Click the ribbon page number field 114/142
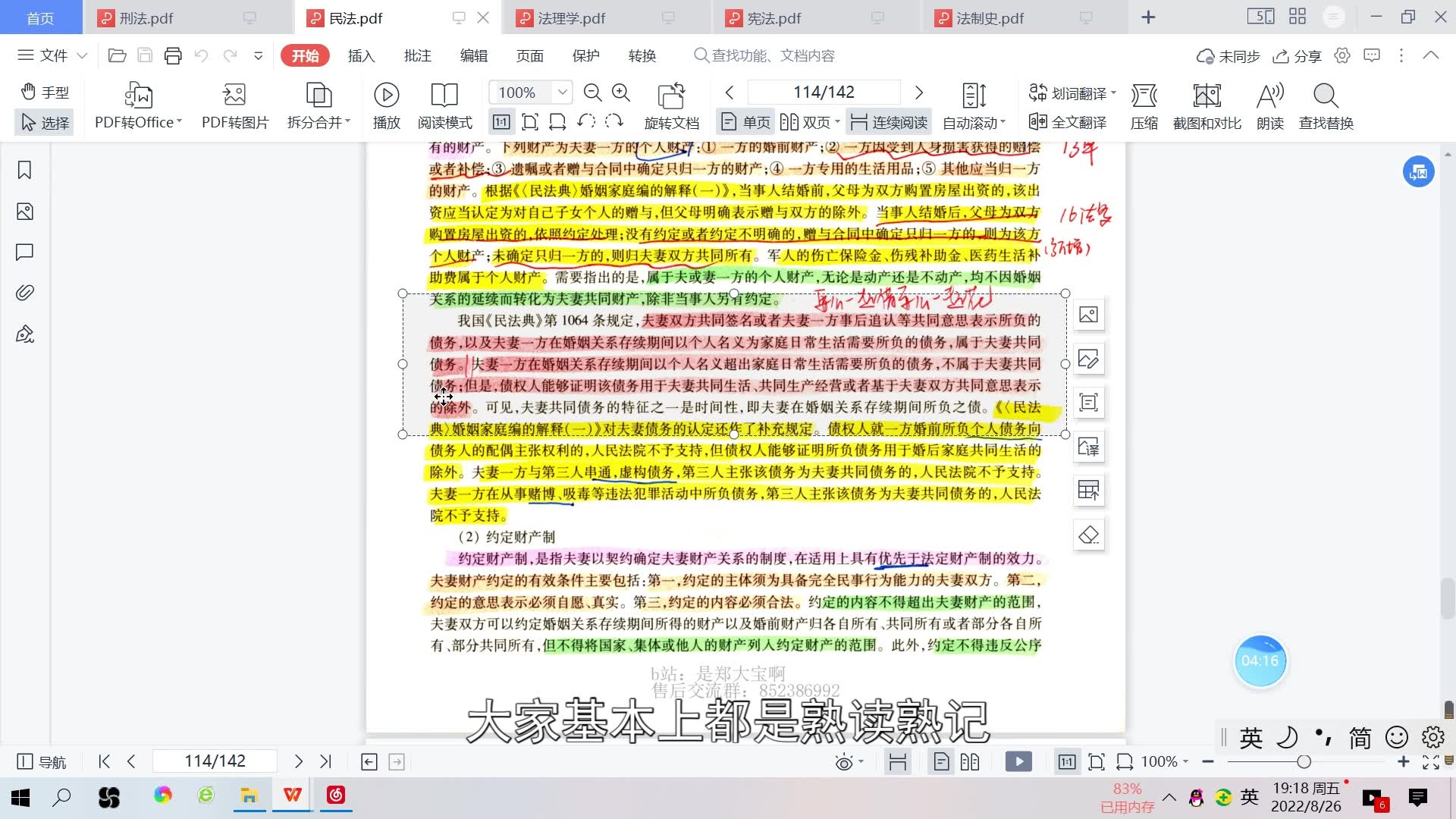 point(824,93)
